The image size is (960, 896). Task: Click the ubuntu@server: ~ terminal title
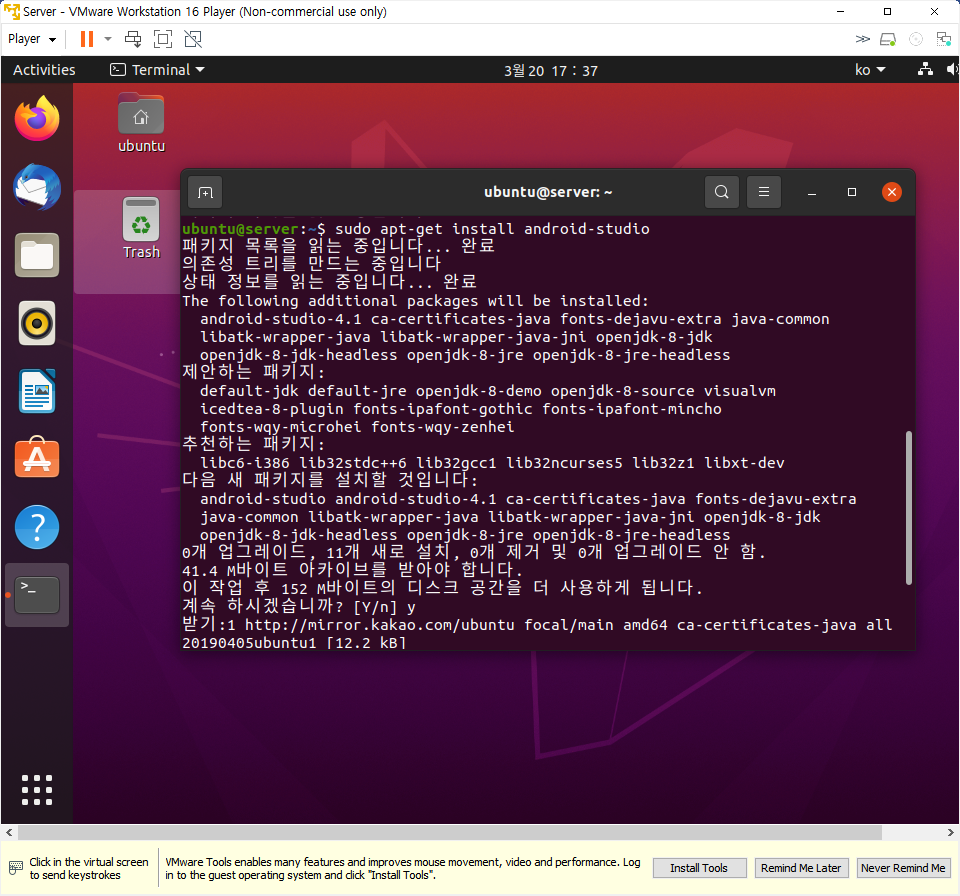point(548,192)
